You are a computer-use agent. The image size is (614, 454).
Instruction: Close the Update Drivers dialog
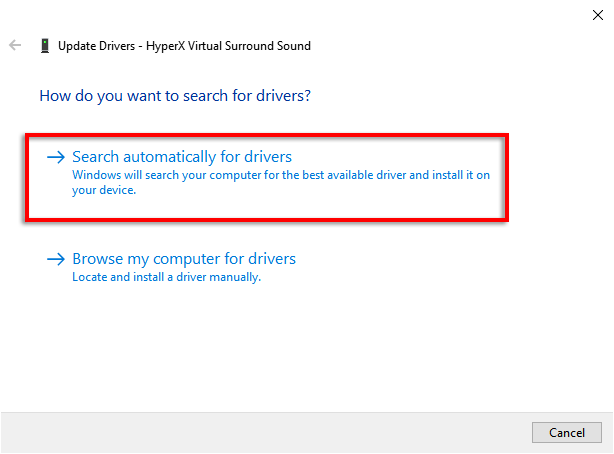pyautogui.click(x=598, y=15)
